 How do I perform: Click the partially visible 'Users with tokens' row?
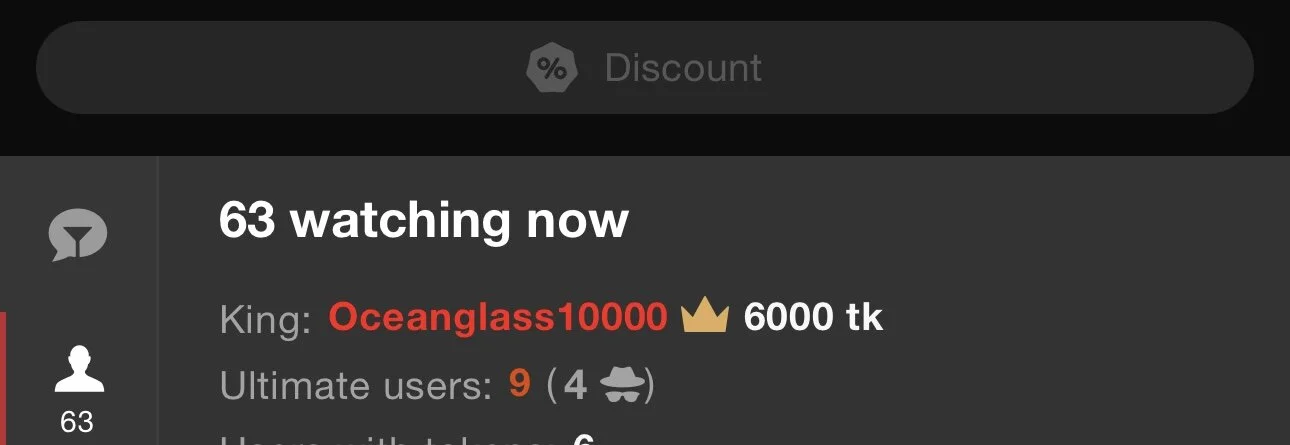(x=408, y=439)
